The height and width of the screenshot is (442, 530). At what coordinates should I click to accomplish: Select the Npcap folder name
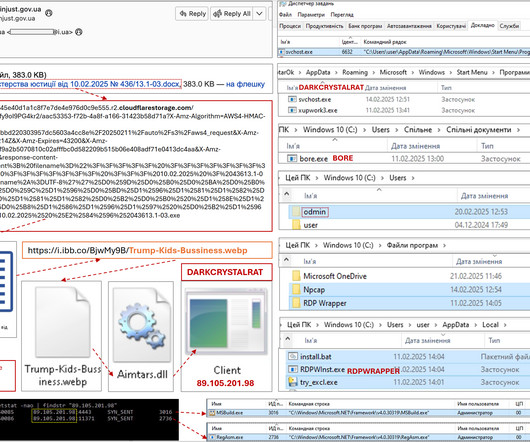pos(314,290)
